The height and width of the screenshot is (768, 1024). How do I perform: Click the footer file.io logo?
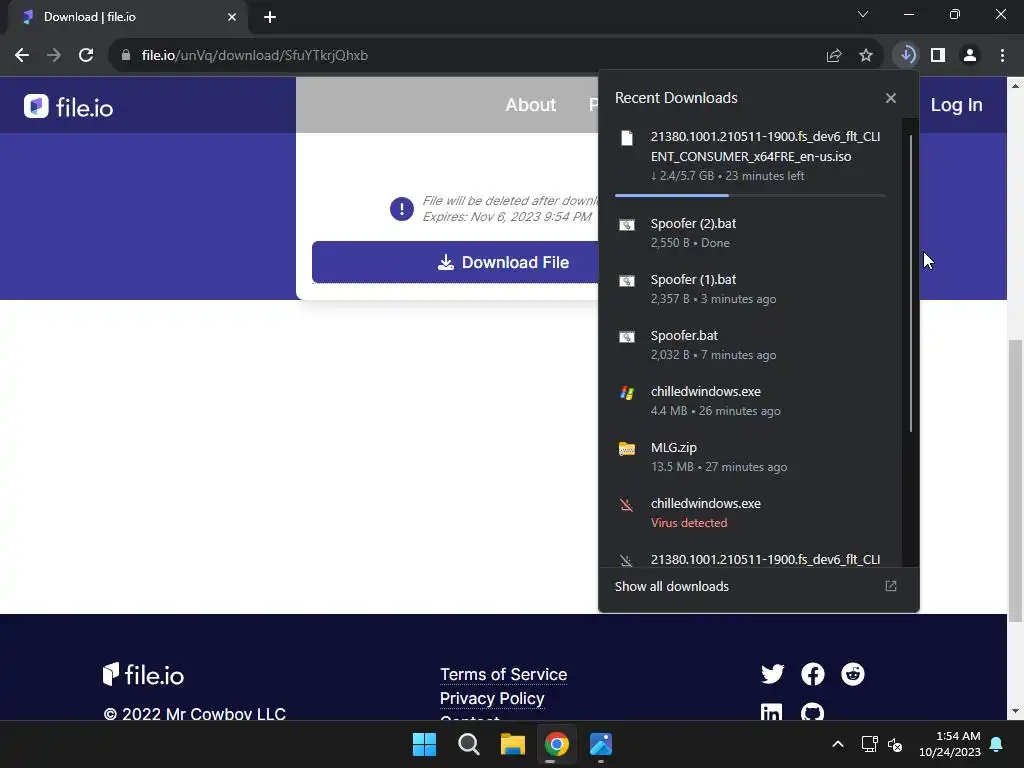tap(143, 675)
